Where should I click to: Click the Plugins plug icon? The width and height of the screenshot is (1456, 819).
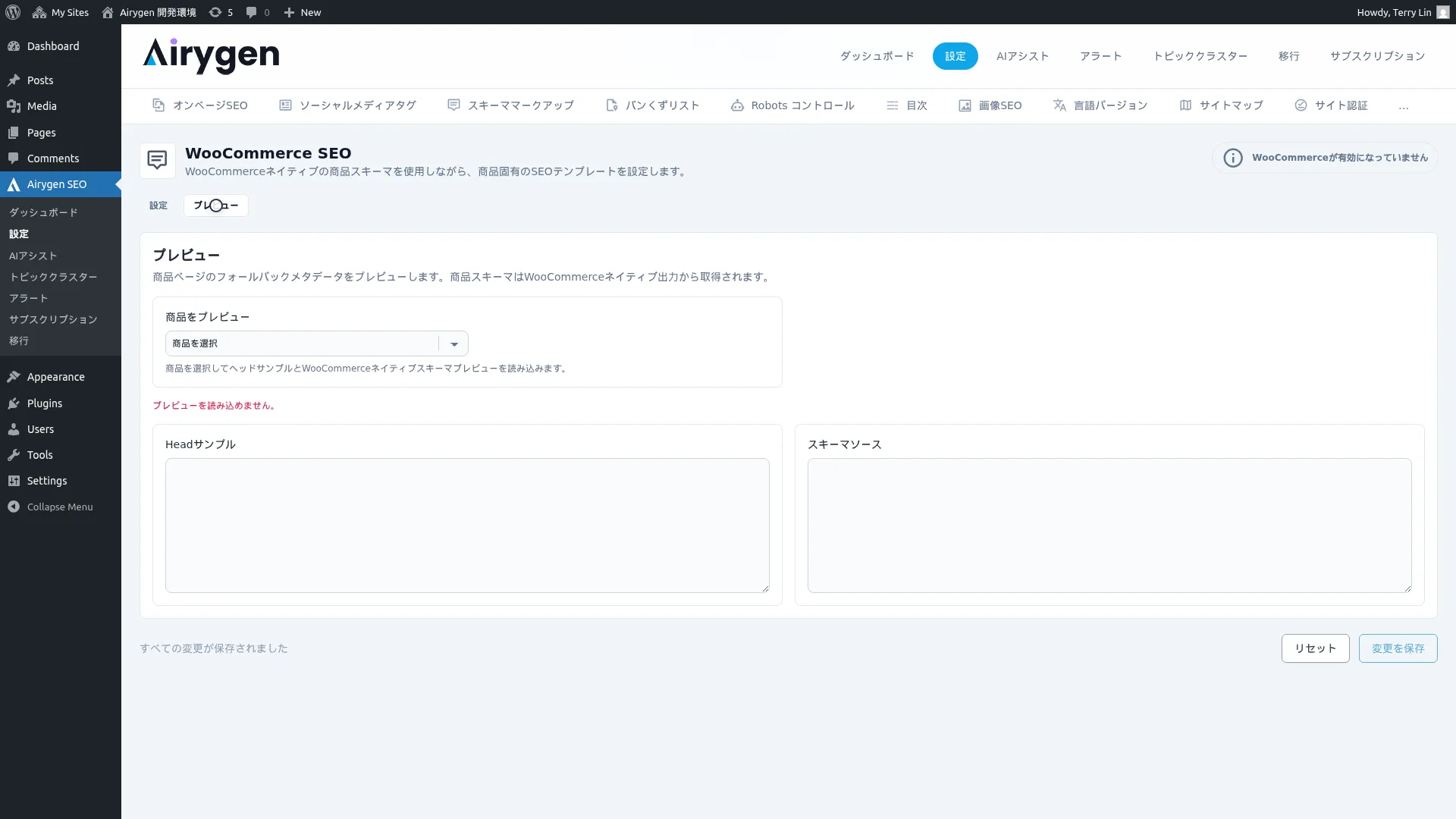14,403
